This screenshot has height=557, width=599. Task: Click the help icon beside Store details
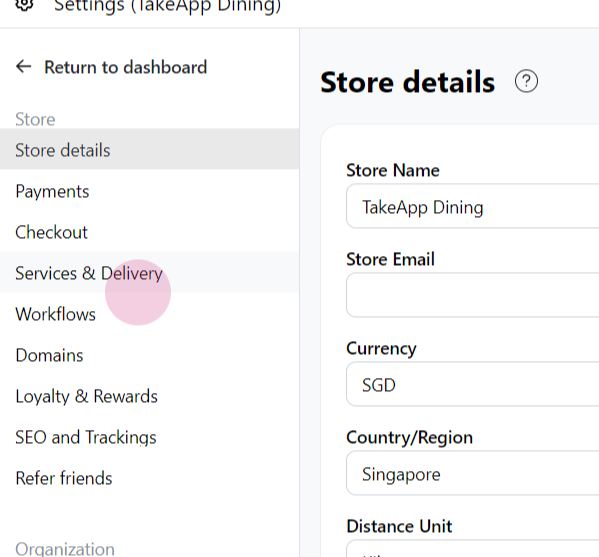[x=526, y=81]
